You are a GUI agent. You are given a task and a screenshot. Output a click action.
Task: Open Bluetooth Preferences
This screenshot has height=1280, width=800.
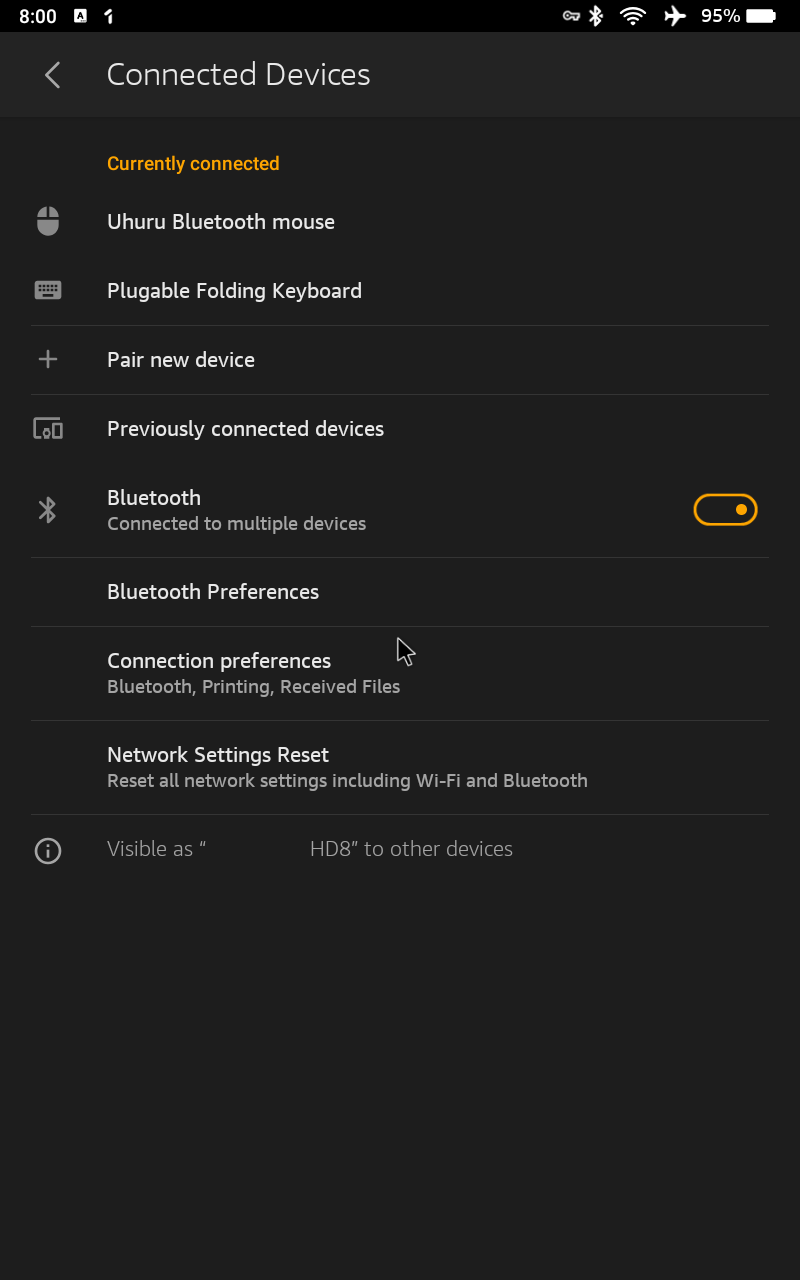(213, 592)
